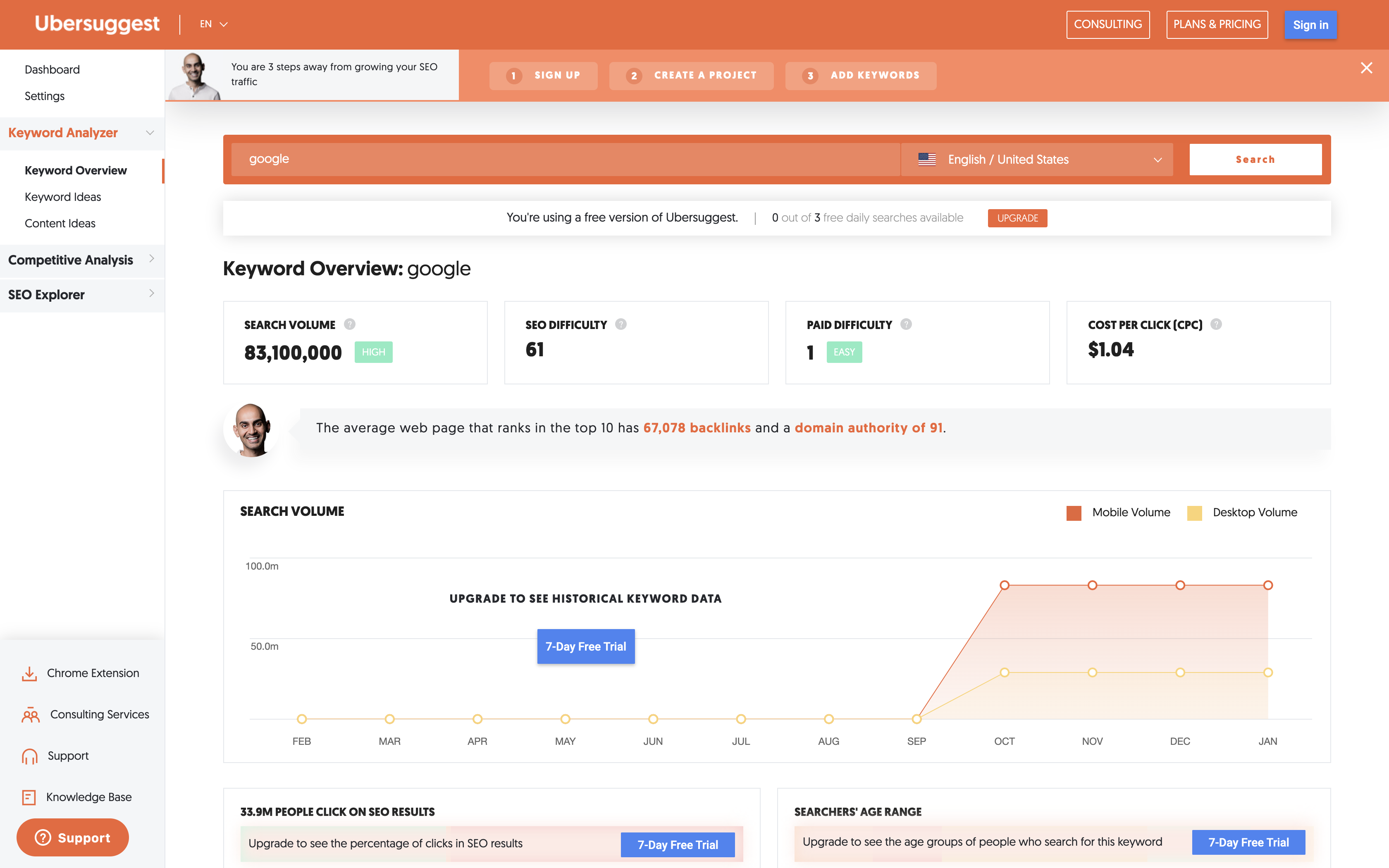Open Knowledge Base link
Screen dimensions: 1389x868
pos(89,797)
